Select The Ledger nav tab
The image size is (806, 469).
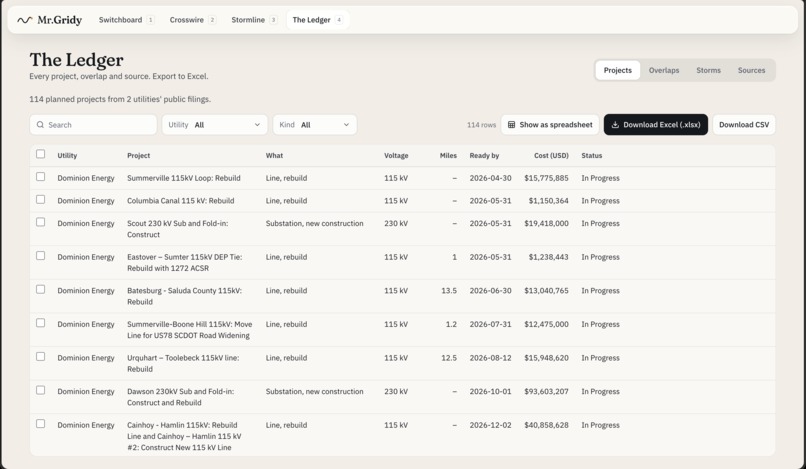[x=318, y=20]
